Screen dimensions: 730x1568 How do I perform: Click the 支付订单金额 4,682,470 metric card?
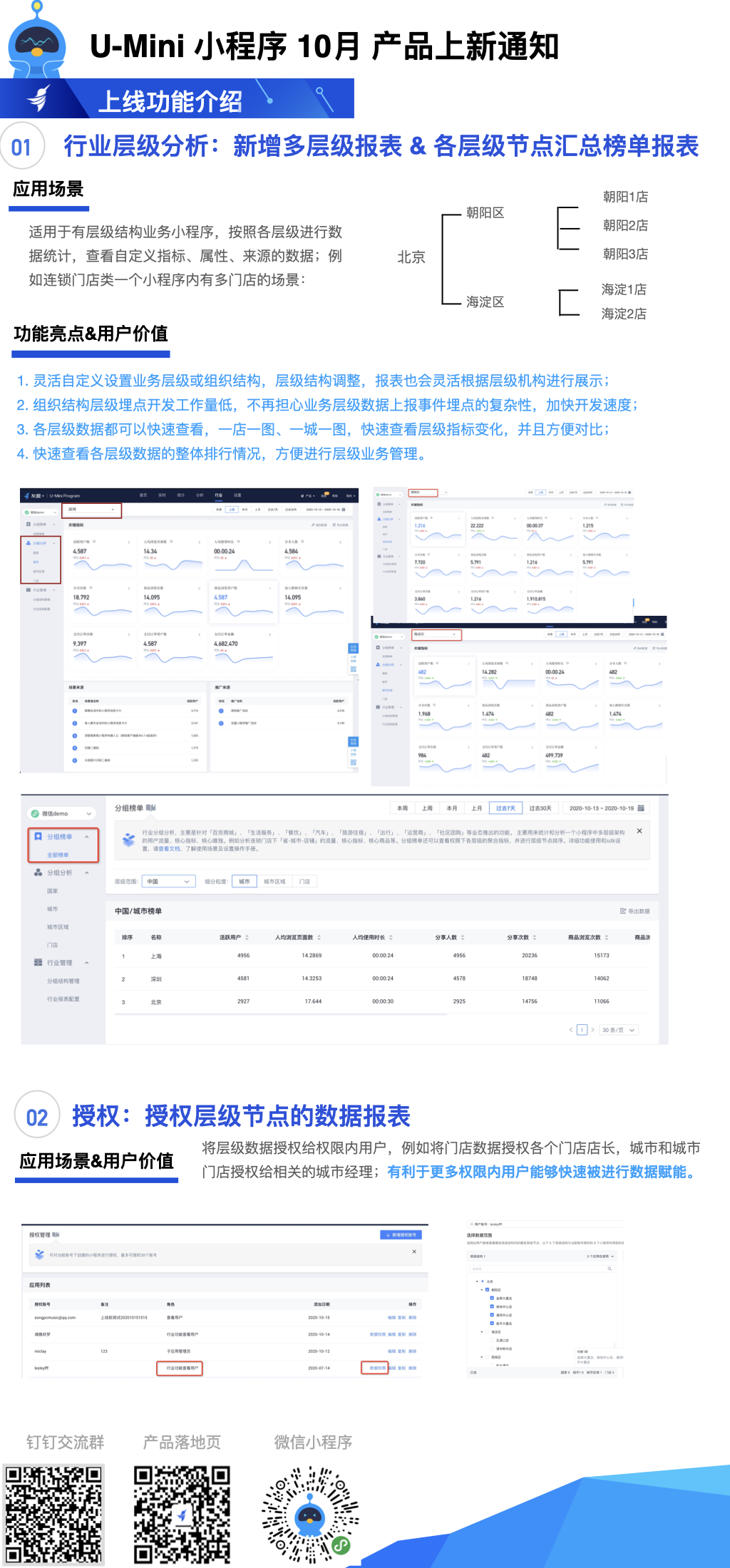point(243,647)
